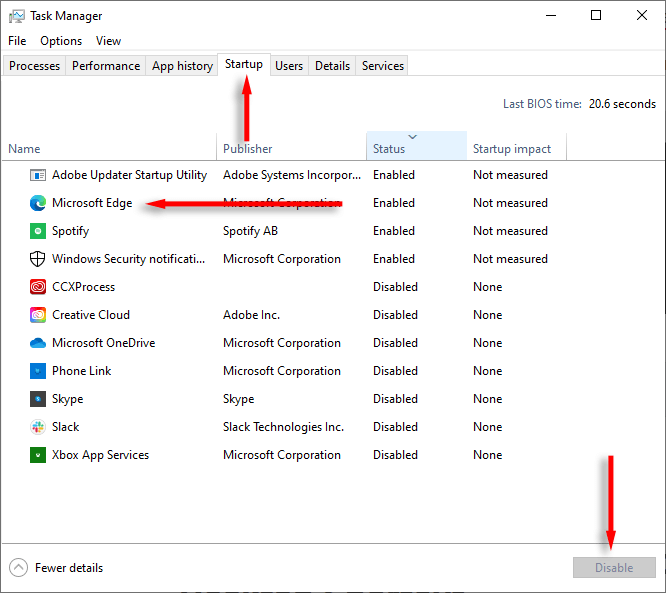Click the Microsoft Edge startup icon
The width and height of the screenshot is (666, 593).
pos(38,203)
